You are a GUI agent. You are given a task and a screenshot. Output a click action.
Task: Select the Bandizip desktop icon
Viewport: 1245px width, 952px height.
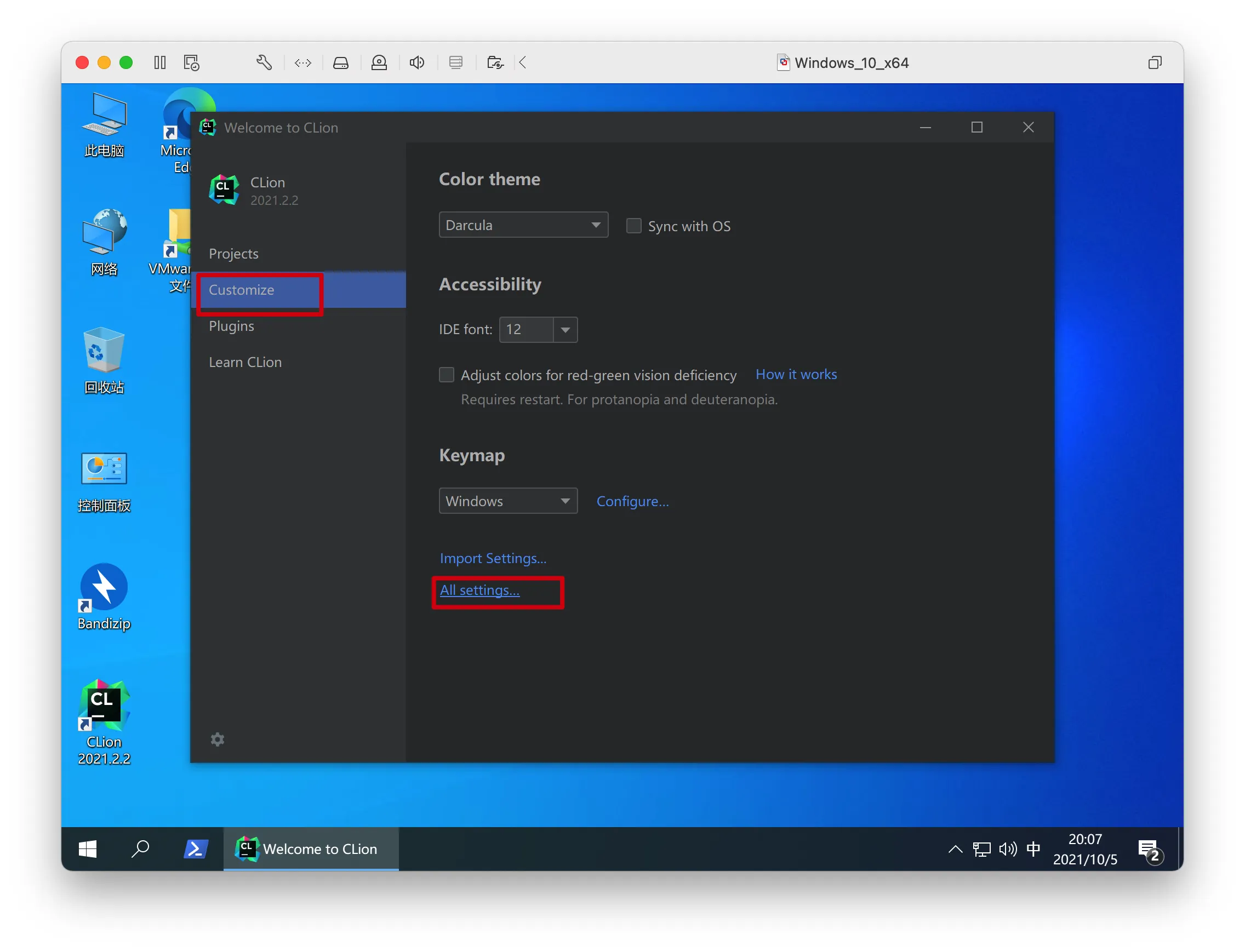click(104, 597)
